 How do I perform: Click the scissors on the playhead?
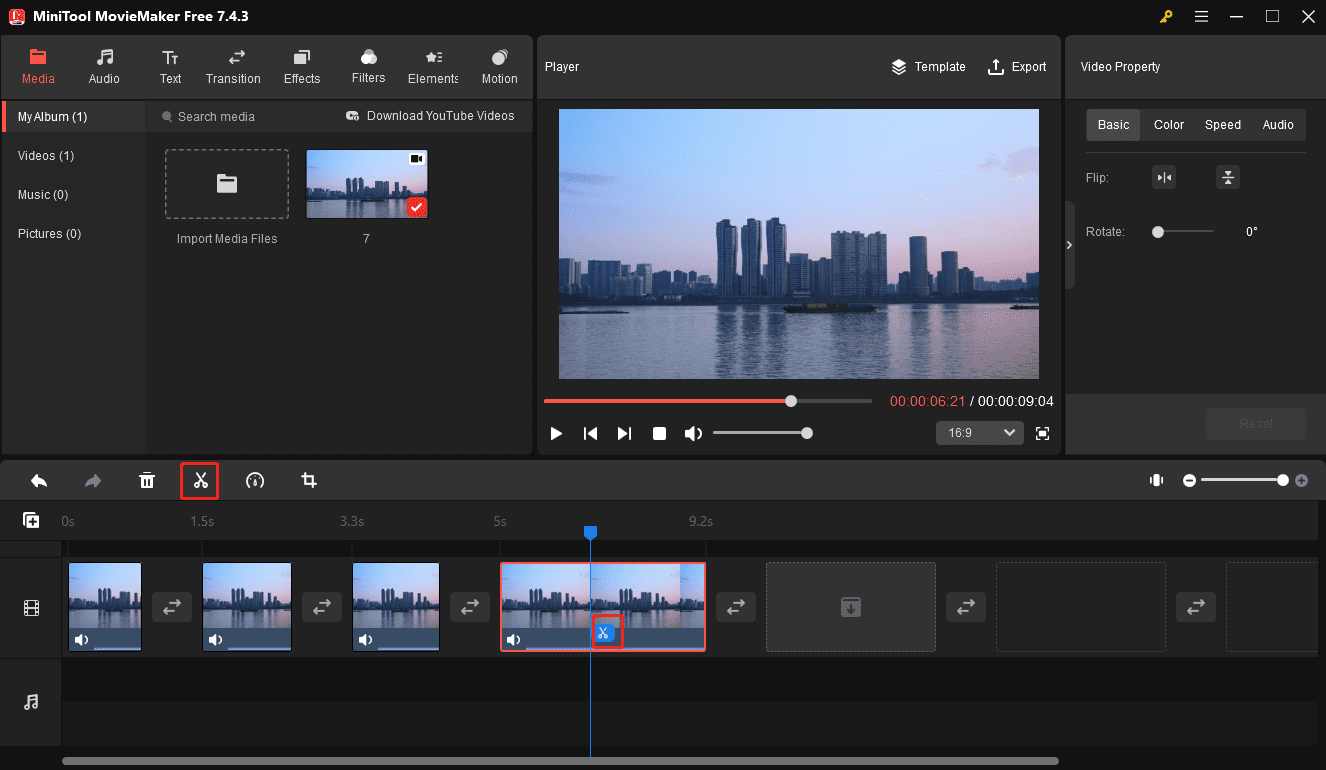pos(603,632)
